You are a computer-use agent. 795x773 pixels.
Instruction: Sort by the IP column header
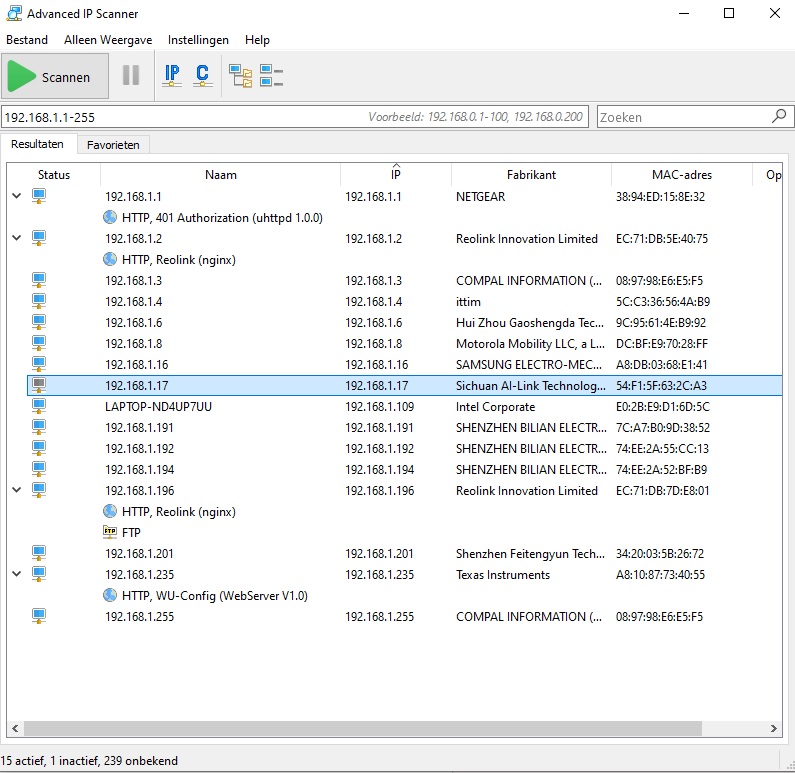pos(396,175)
